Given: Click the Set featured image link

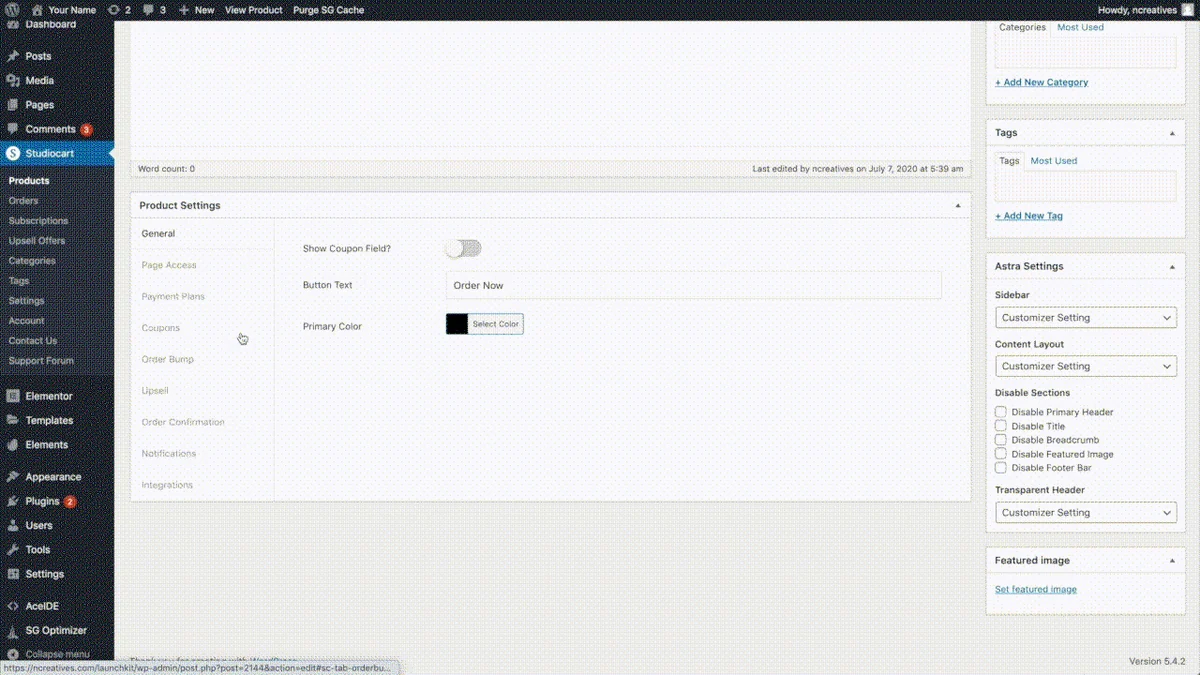Looking at the screenshot, I should (x=1036, y=589).
